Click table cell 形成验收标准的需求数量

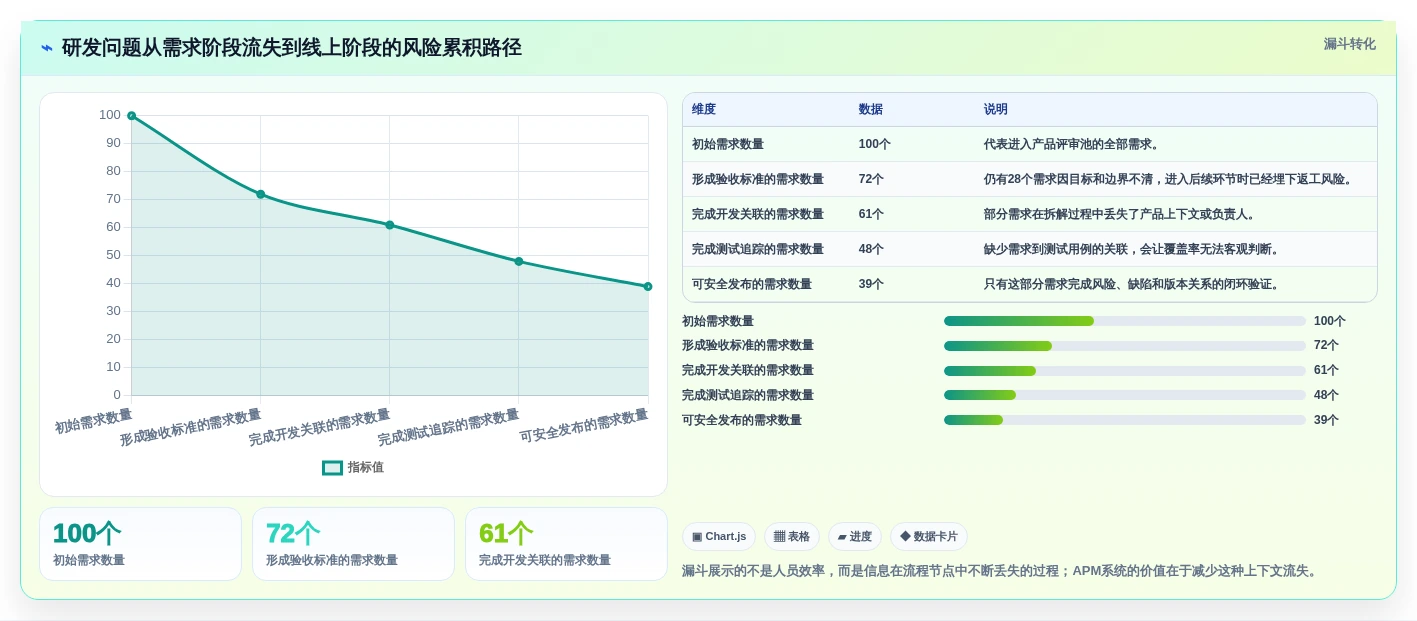[x=758, y=179]
